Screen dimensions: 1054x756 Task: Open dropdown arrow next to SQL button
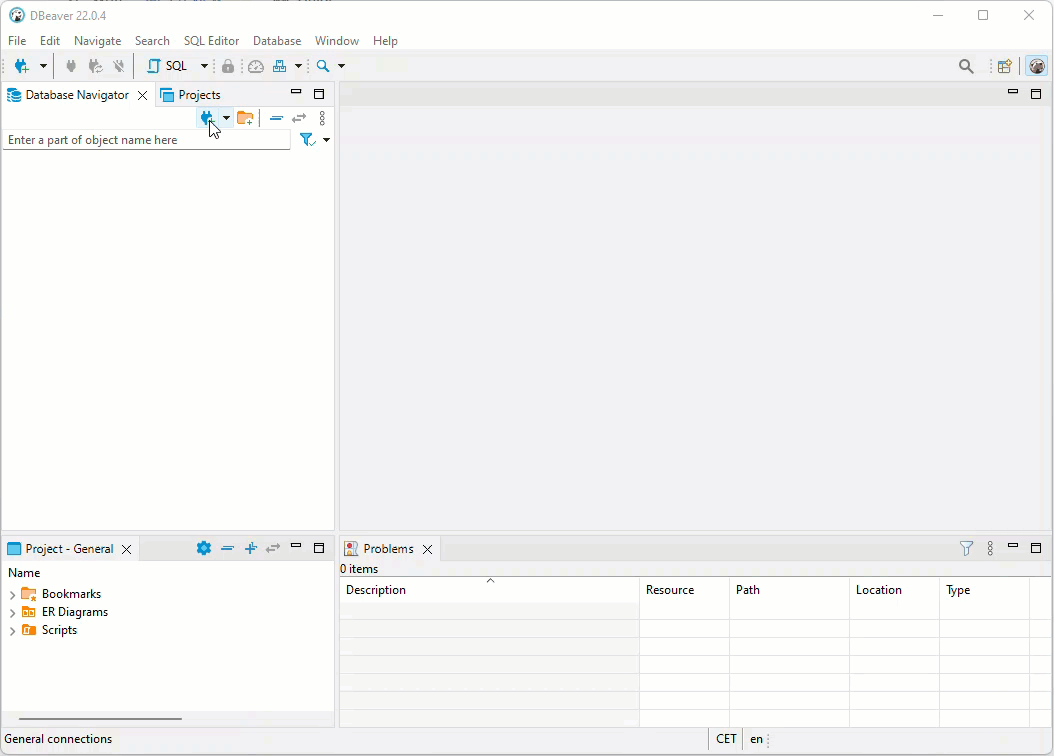point(204,66)
